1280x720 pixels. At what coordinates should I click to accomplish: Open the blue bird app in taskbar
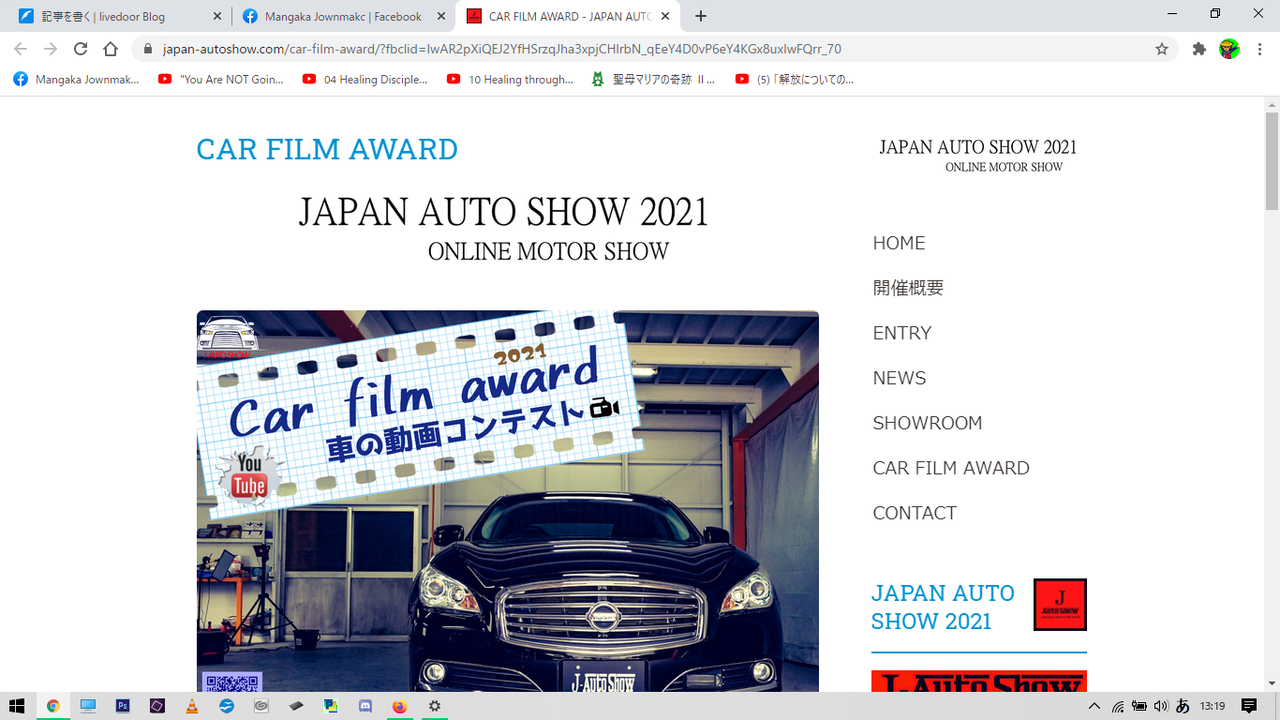[x=227, y=706]
